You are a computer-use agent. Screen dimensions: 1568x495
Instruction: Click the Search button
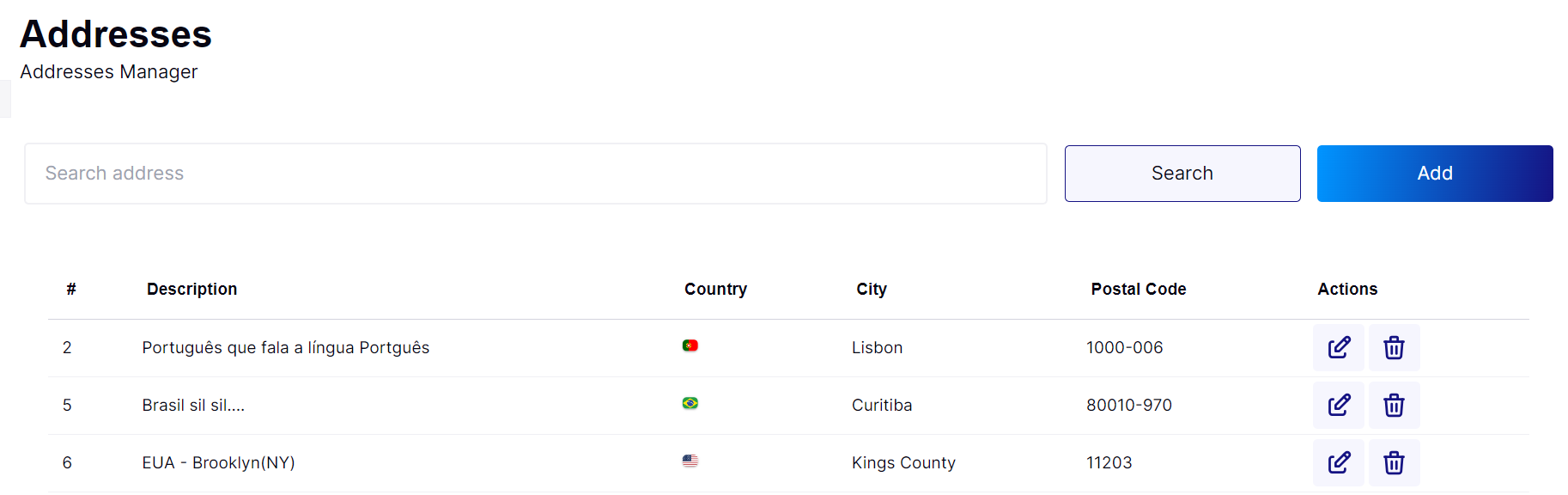(x=1182, y=174)
